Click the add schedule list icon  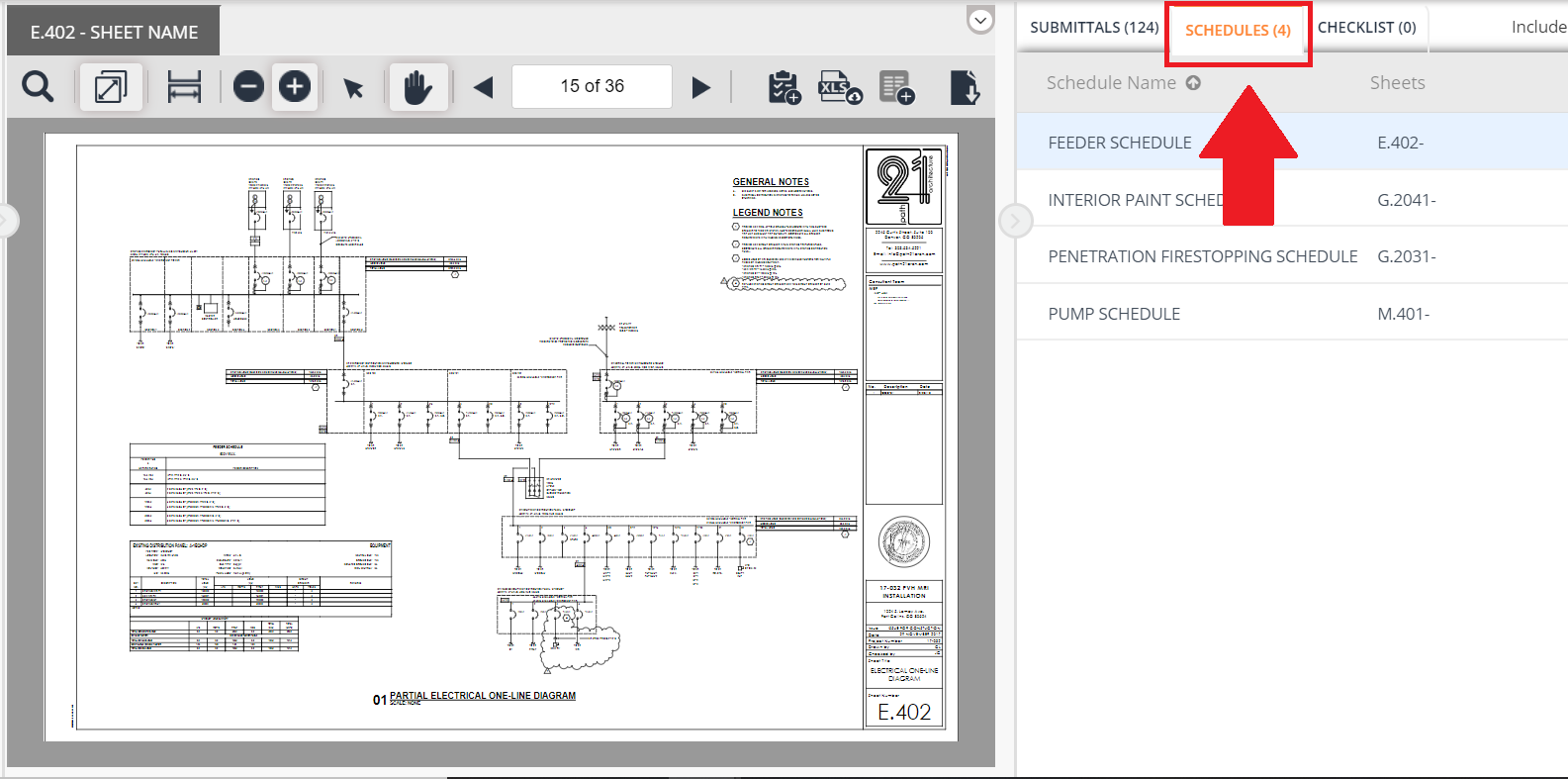coord(897,87)
